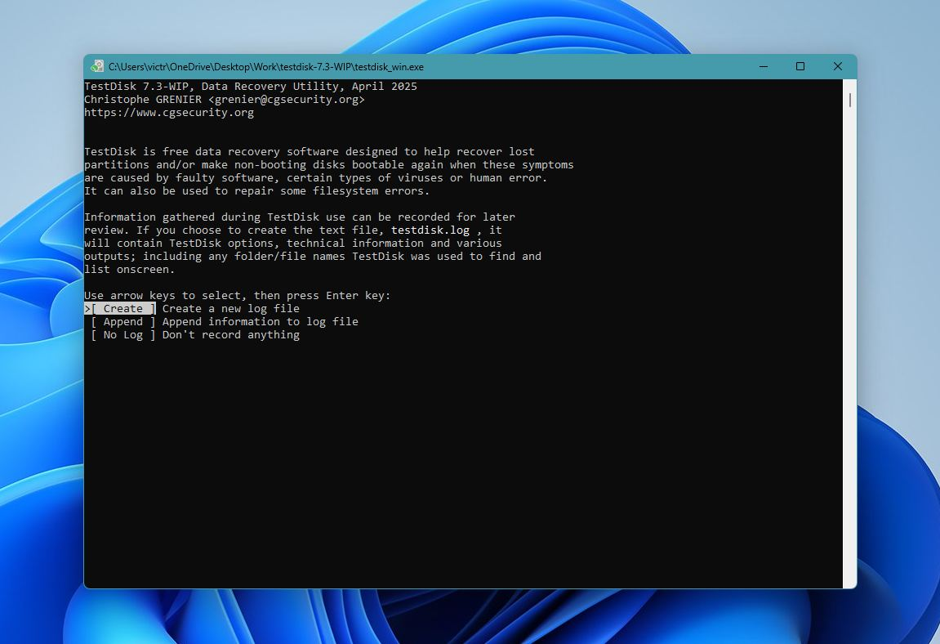Select the Append log option

click(x=123, y=322)
